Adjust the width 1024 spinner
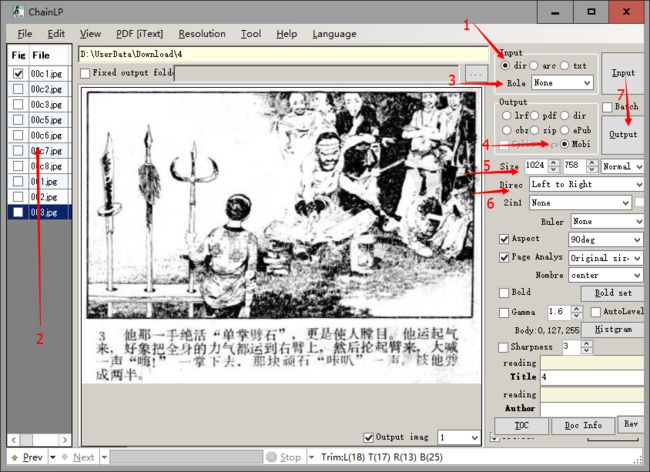 (553, 166)
